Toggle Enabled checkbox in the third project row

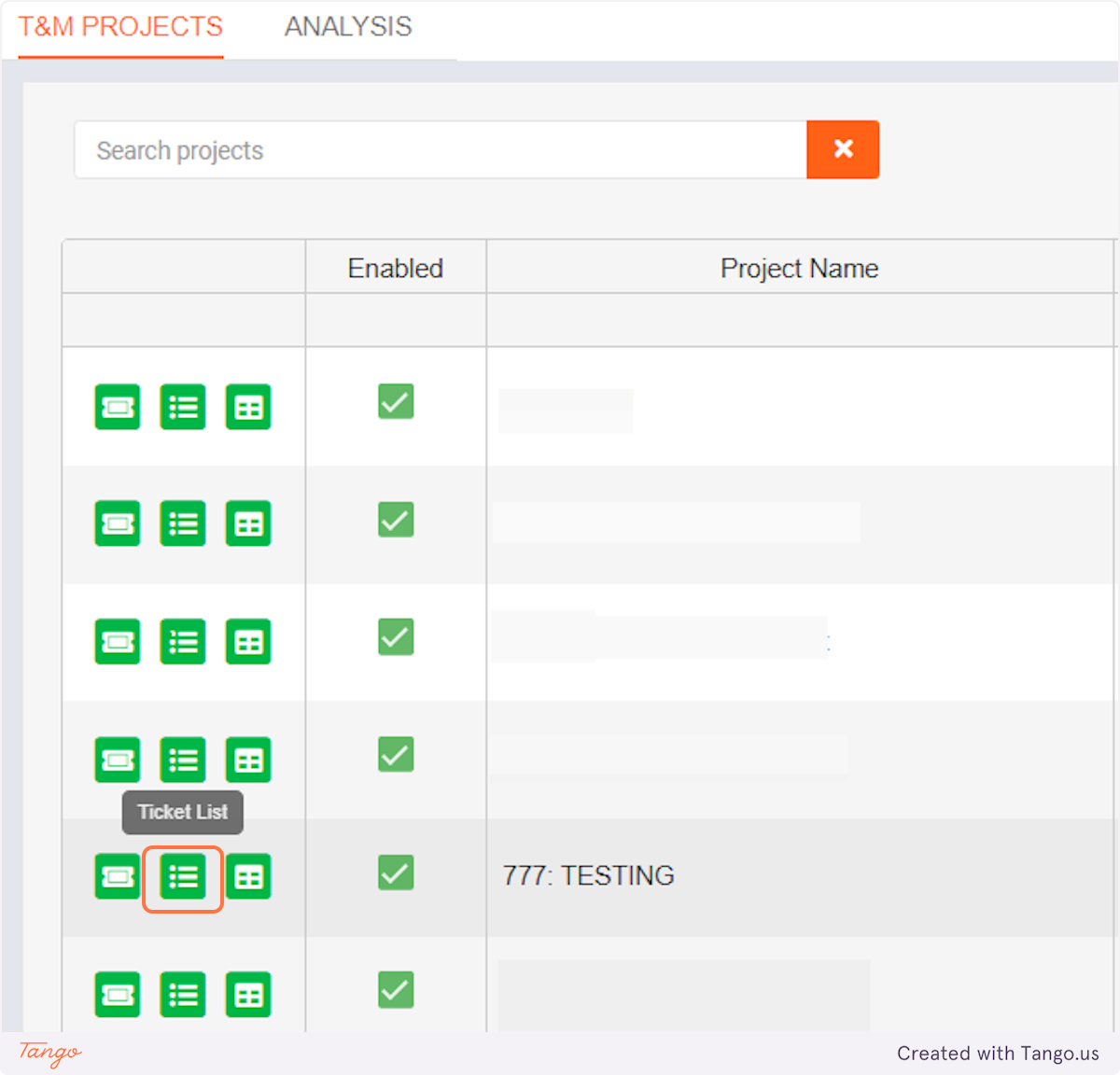(x=396, y=637)
